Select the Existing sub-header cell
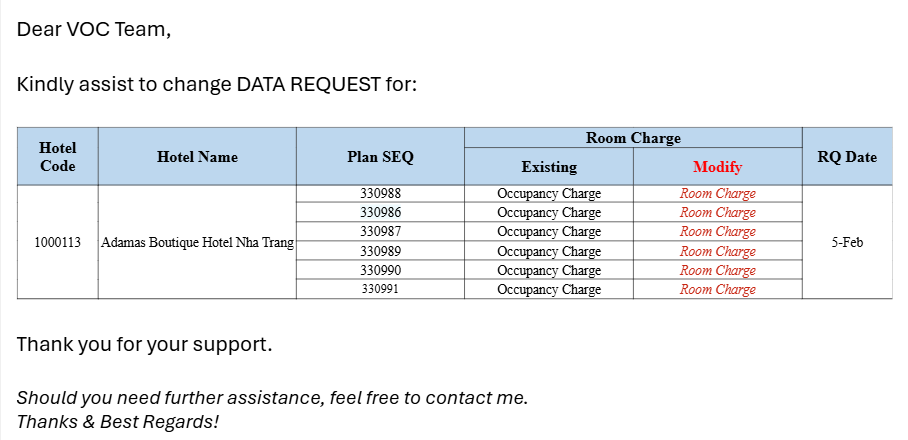Screen dimensions: 908x440 pos(549,167)
